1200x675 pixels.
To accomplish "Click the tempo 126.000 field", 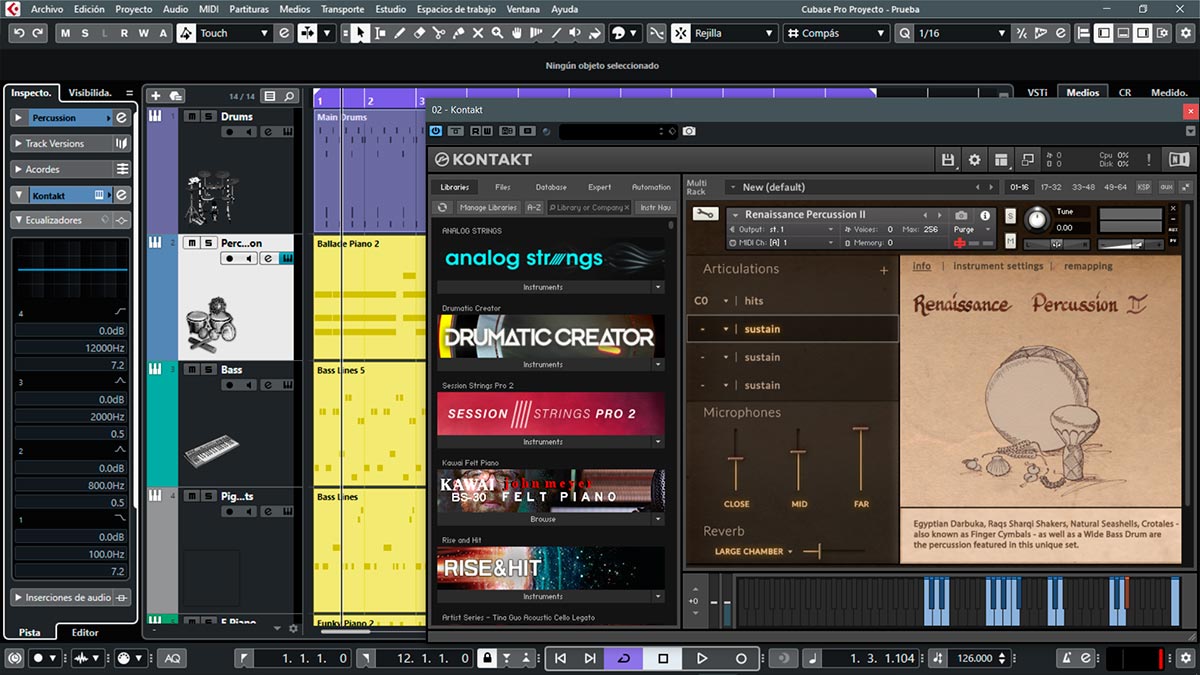I will [x=976, y=658].
